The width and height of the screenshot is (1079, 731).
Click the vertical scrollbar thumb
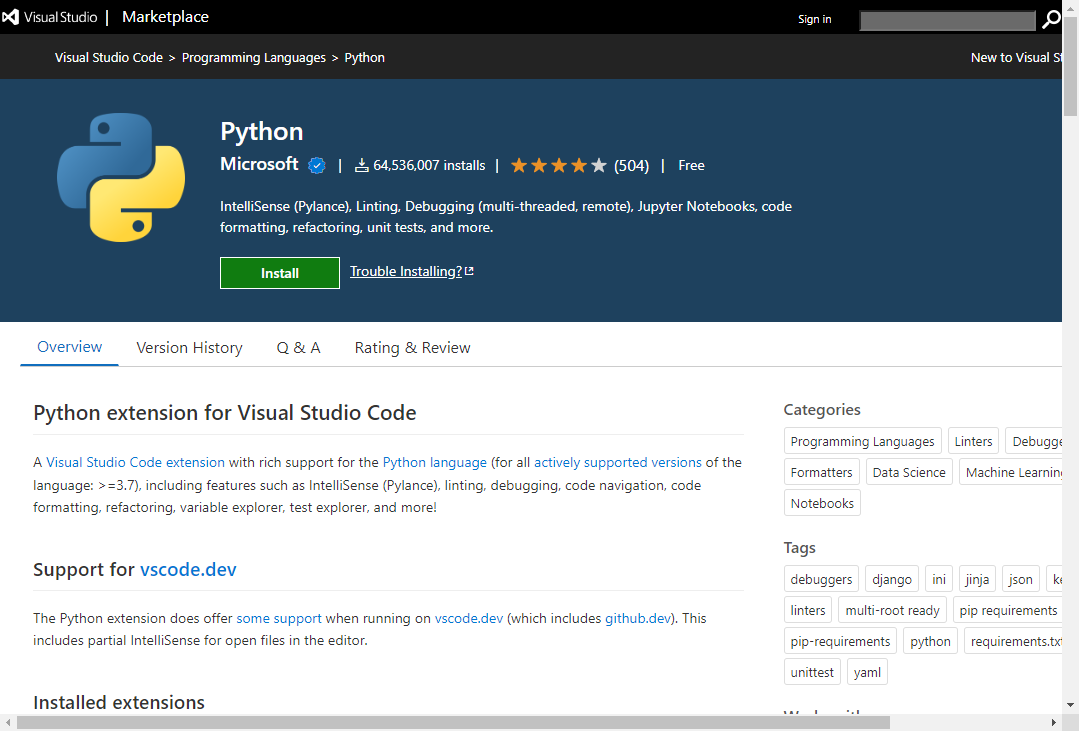[1071, 67]
